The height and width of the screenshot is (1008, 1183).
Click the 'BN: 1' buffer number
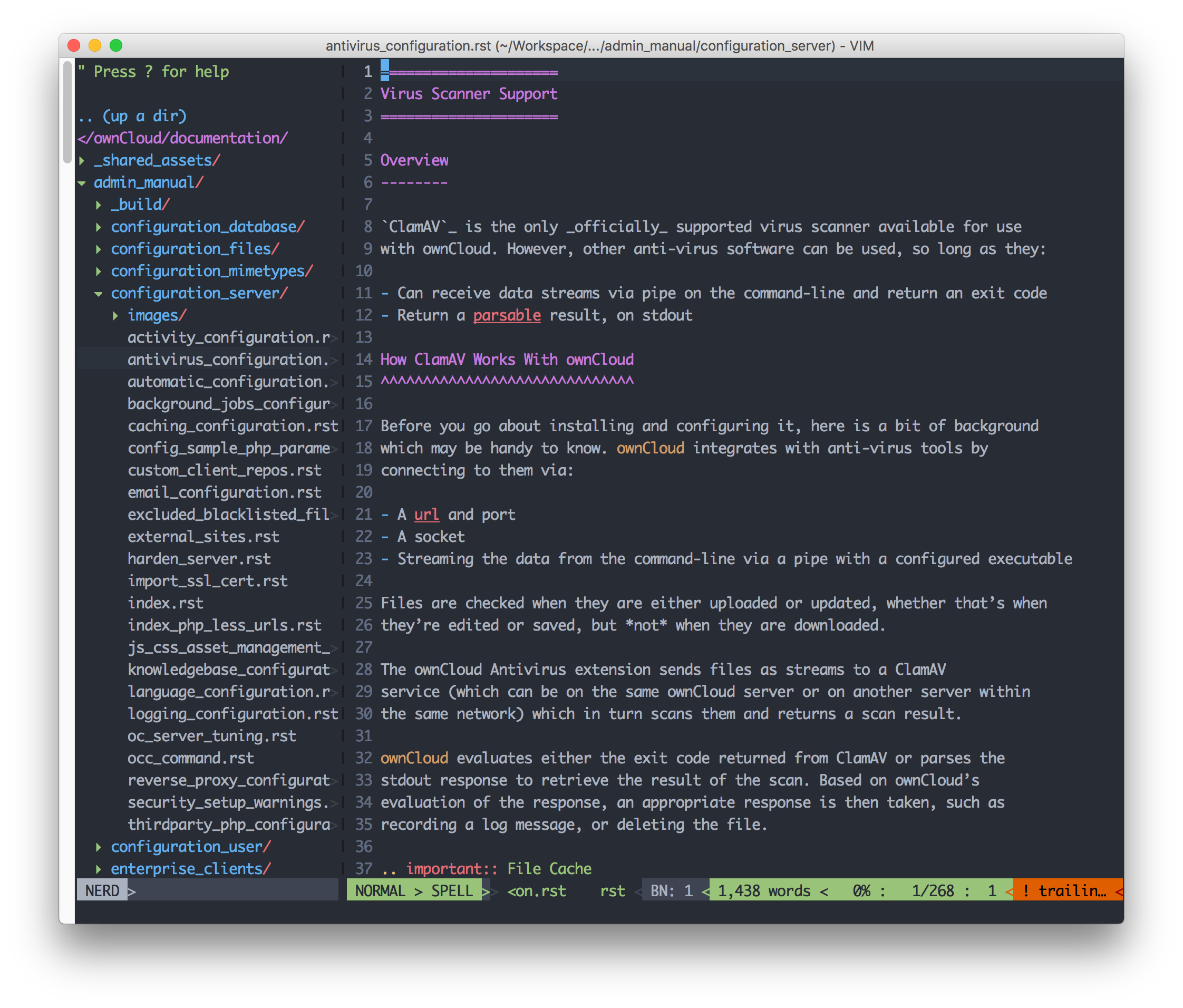point(672,891)
